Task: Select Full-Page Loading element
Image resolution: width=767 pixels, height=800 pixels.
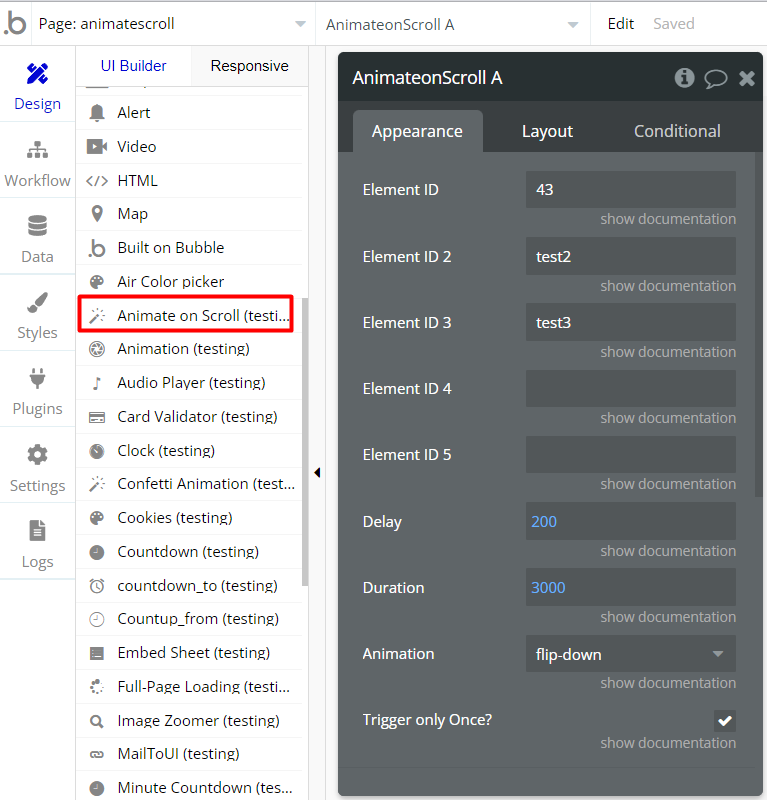Action: [189, 687]
